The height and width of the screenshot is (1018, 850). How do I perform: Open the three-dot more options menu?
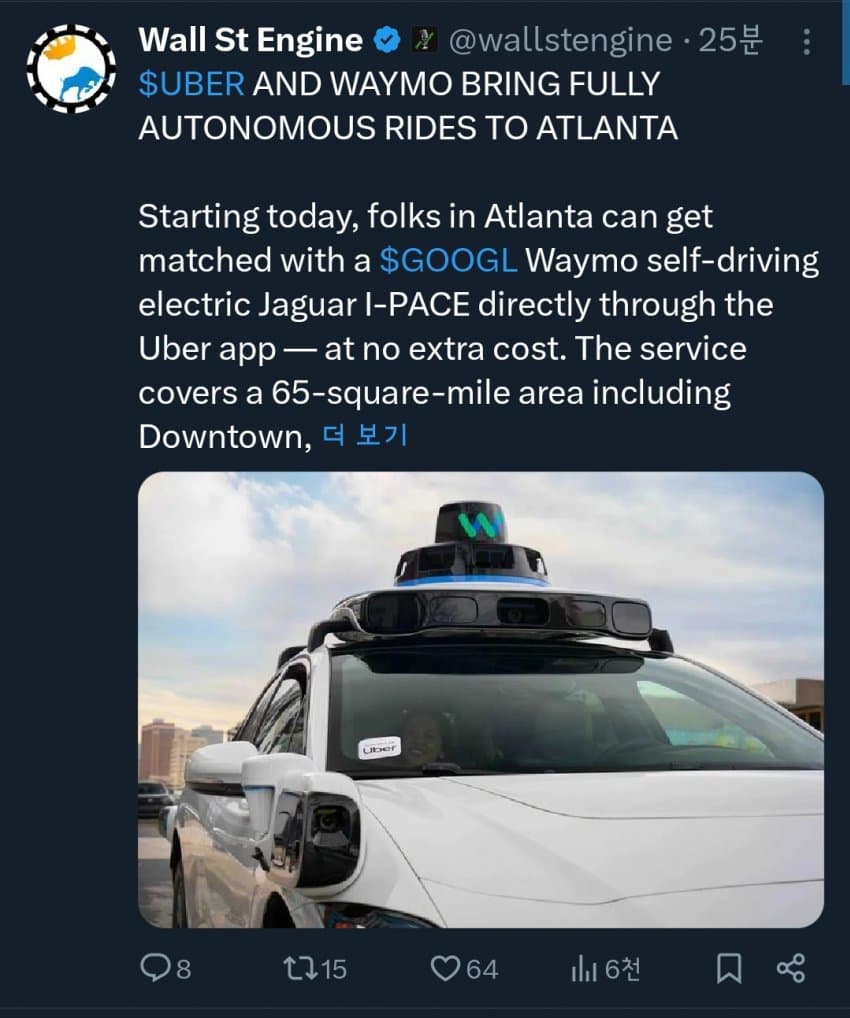point(806,42)
